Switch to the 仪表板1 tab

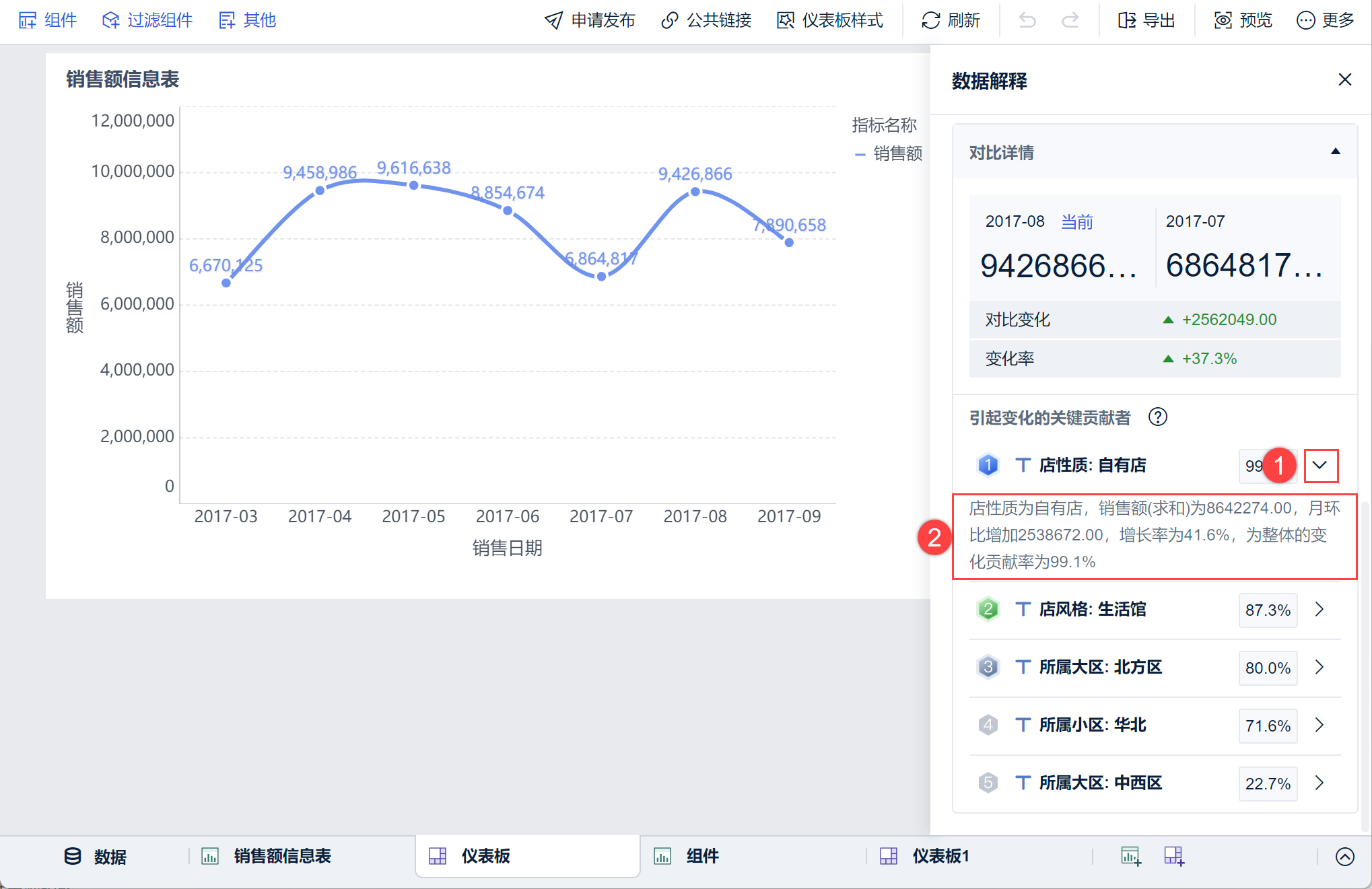click(940, 856)
